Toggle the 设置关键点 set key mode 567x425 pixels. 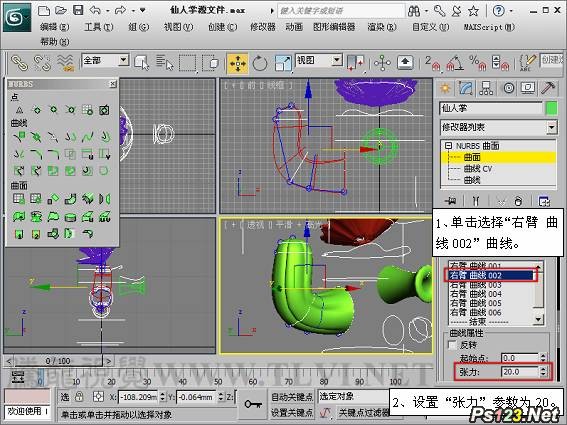pos(292,412)
